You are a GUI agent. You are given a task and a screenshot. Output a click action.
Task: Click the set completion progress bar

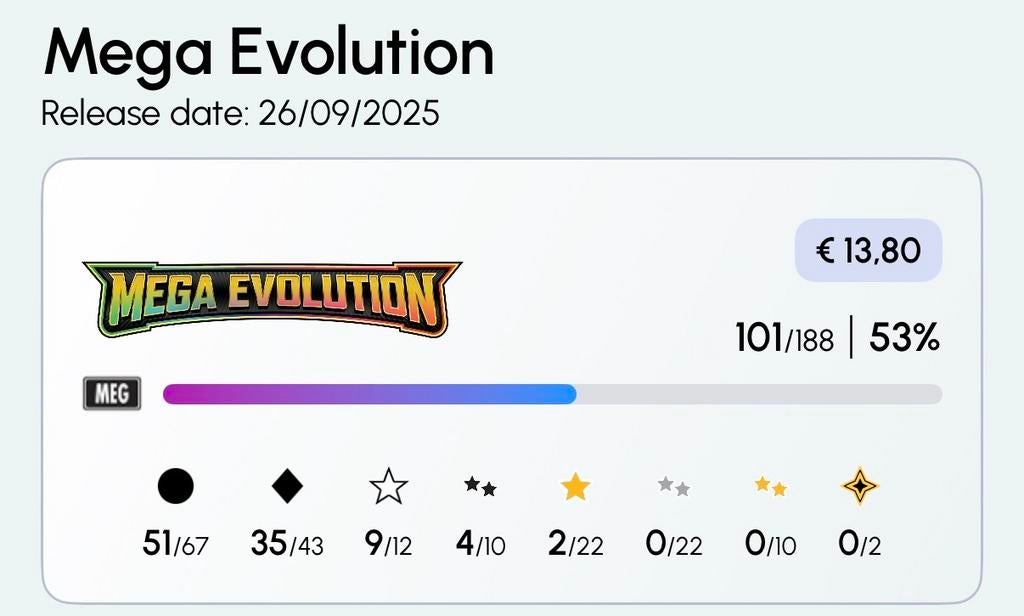[x=550, y=393]
